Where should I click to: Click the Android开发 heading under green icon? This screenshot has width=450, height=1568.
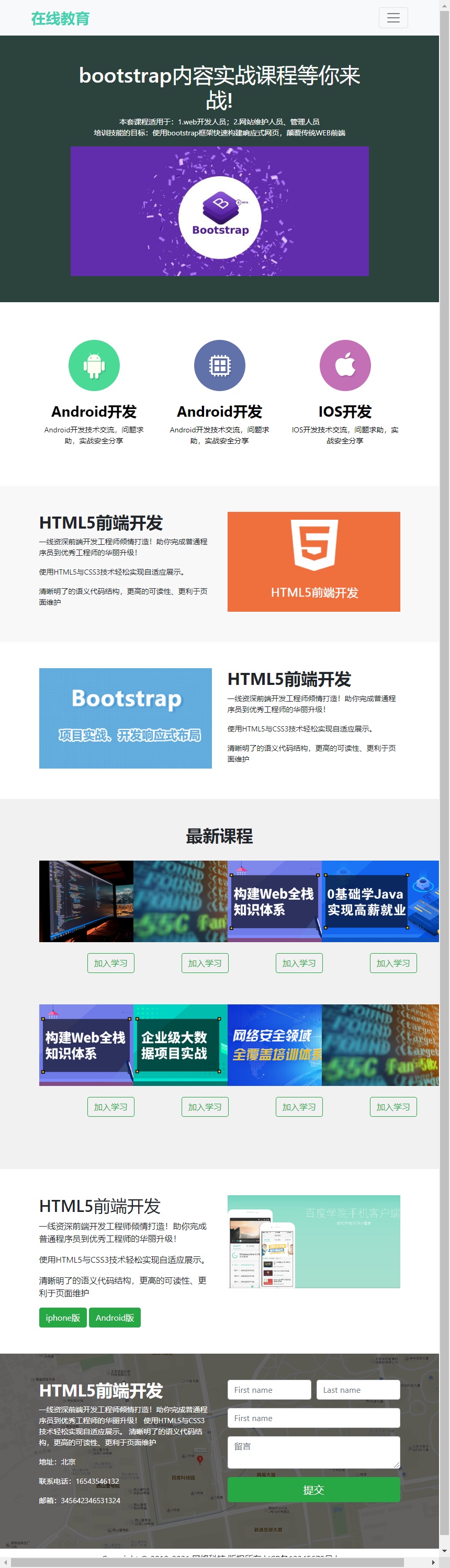coord(94,411)
